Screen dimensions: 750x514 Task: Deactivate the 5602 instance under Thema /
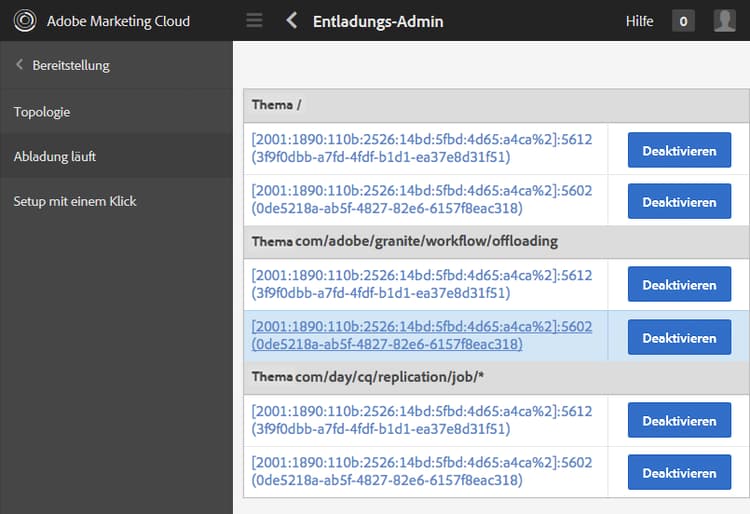679,201
